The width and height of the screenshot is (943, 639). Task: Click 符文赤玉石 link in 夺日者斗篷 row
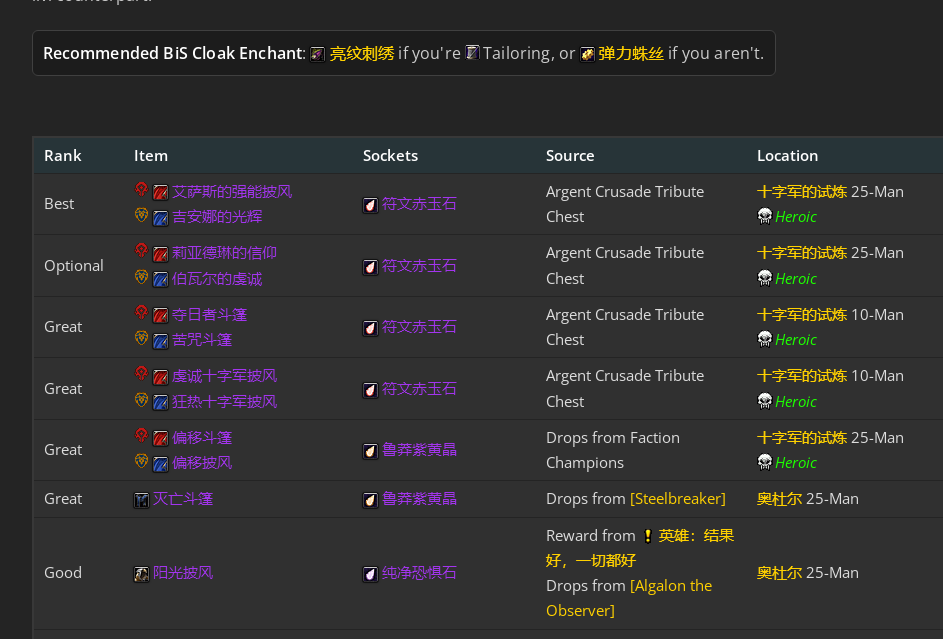(x=419, y=327)
